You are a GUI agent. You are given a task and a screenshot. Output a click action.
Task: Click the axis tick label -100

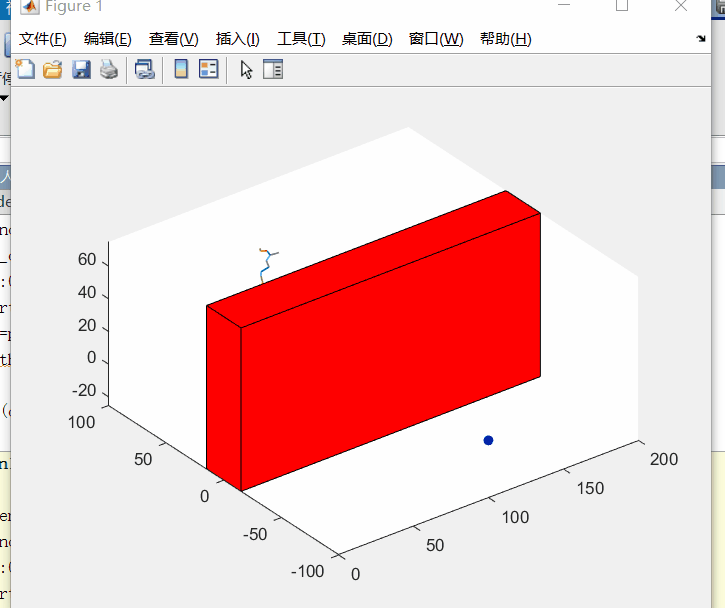click(307, 571)
